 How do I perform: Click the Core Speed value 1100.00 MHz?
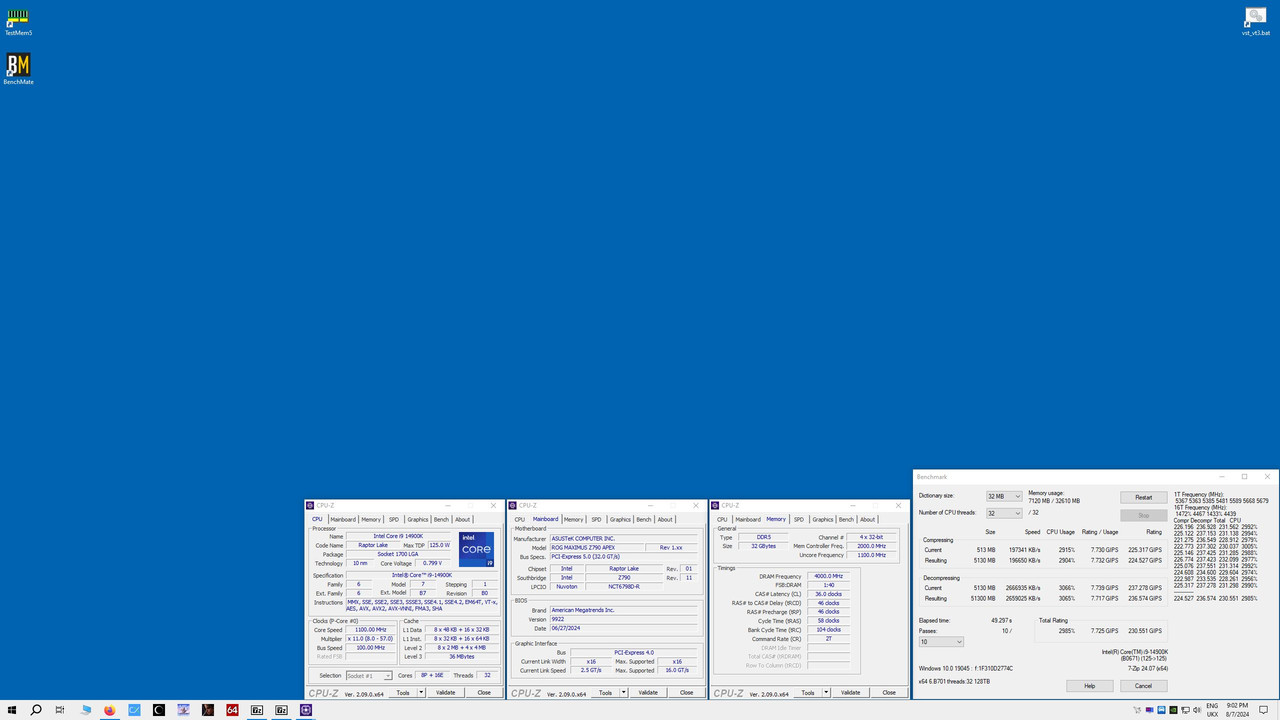click(370, 630)
